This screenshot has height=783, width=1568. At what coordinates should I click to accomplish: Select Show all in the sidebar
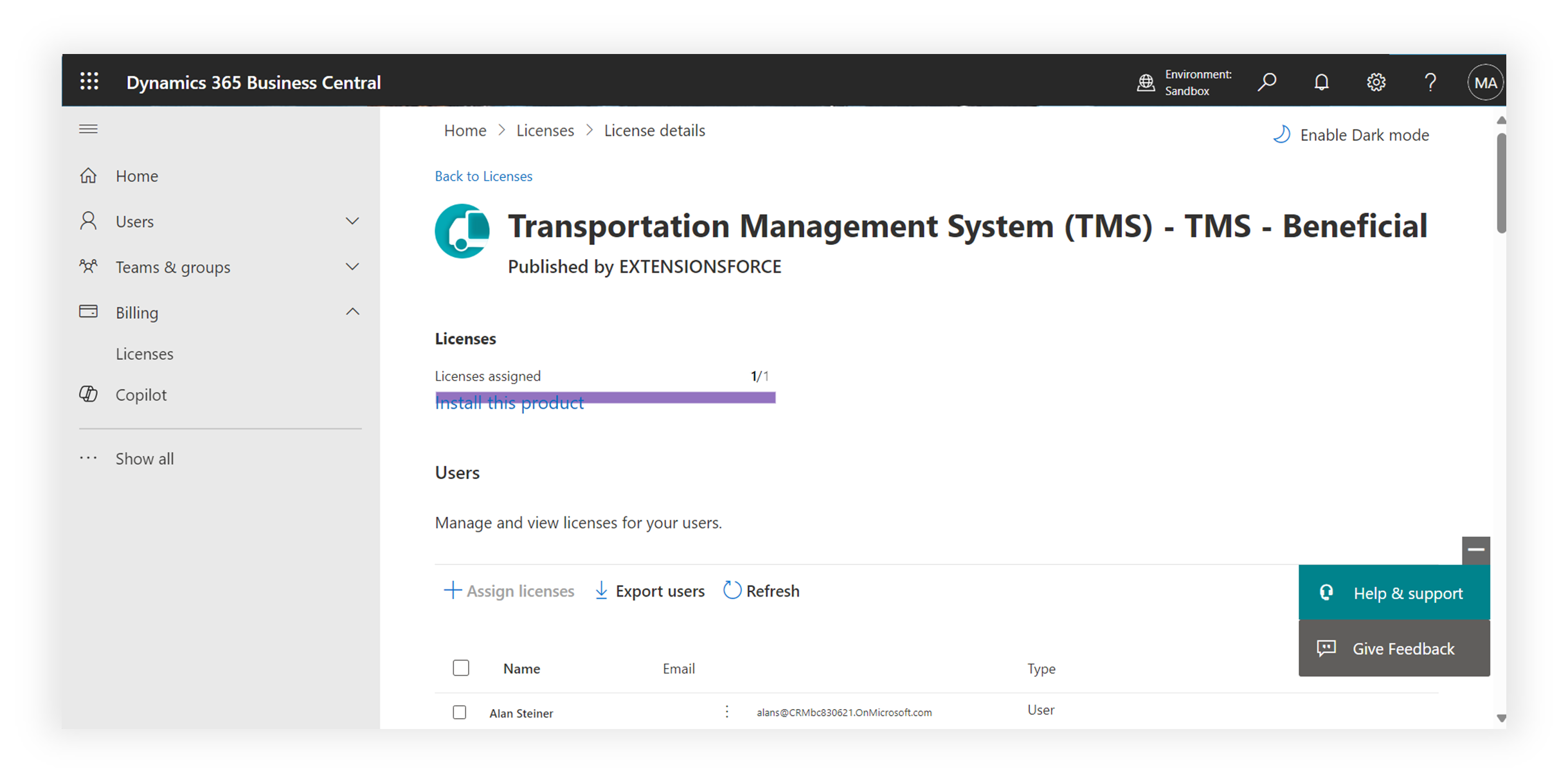coord(144,458)
